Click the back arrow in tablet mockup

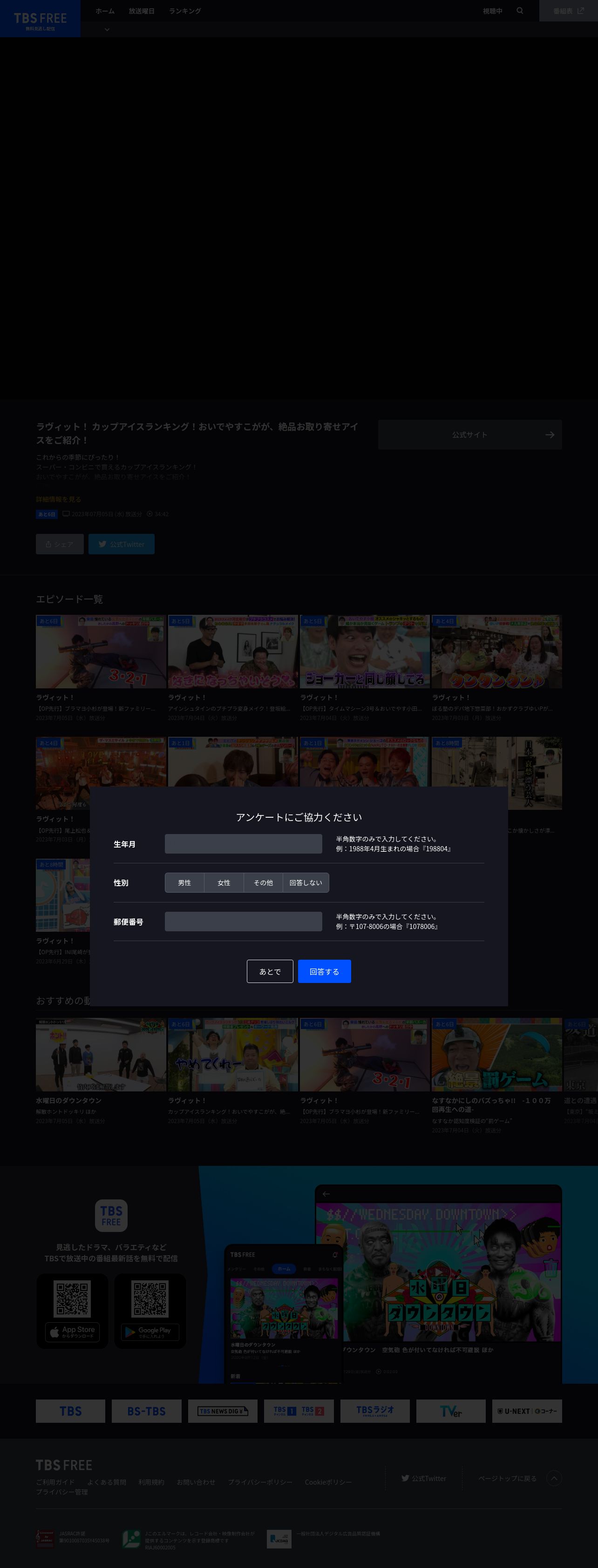coord(326,1194)
